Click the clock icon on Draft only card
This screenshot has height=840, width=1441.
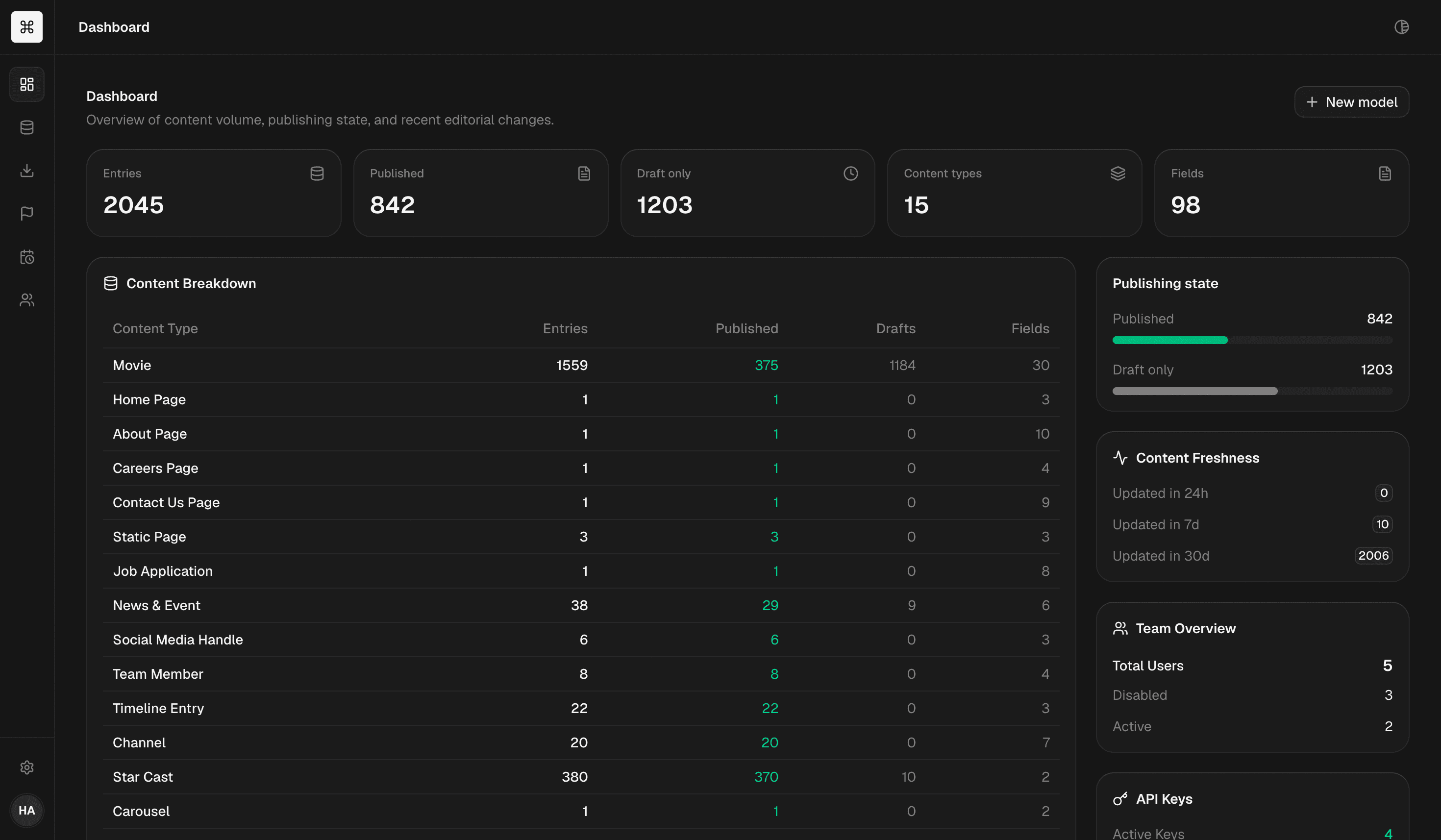pyautogui.click(x=850, y=173)
